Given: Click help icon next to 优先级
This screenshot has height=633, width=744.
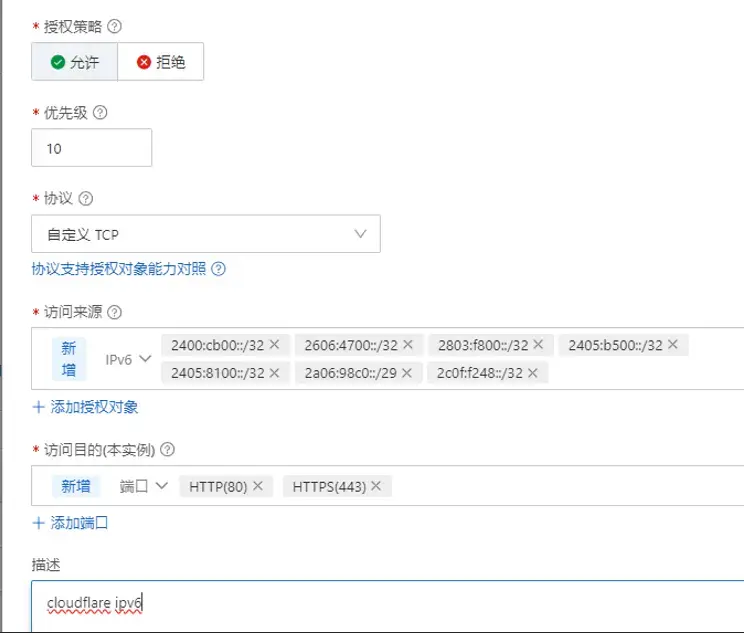Looking at the screenshot, I should (99, 113).
